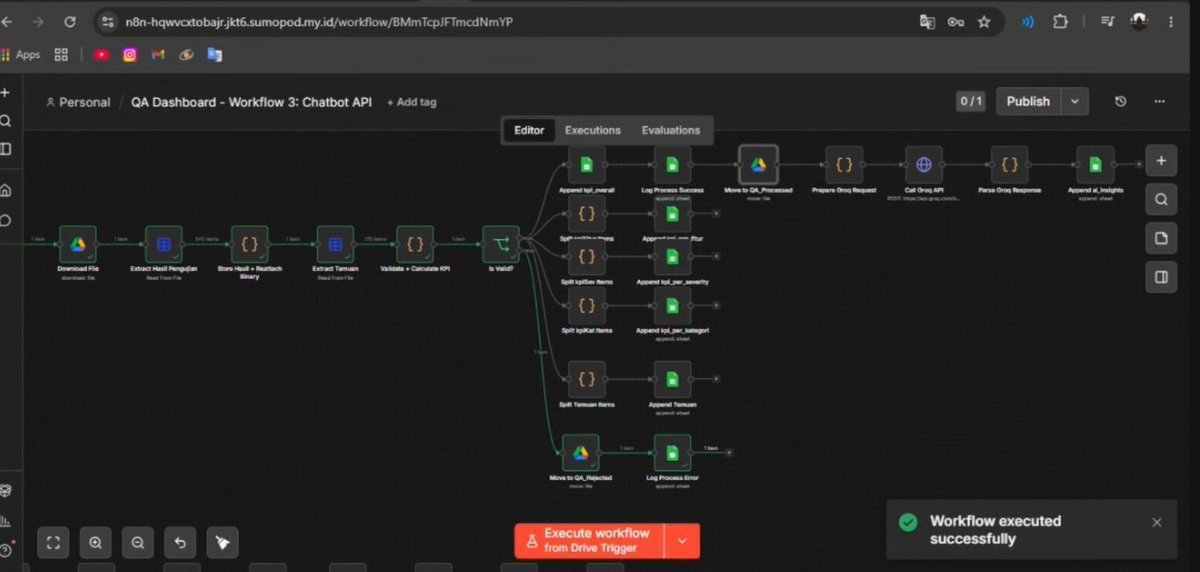Click the fit-to-view canvas button
This screenshot has width=1200, height=572.
click(54, 543)
